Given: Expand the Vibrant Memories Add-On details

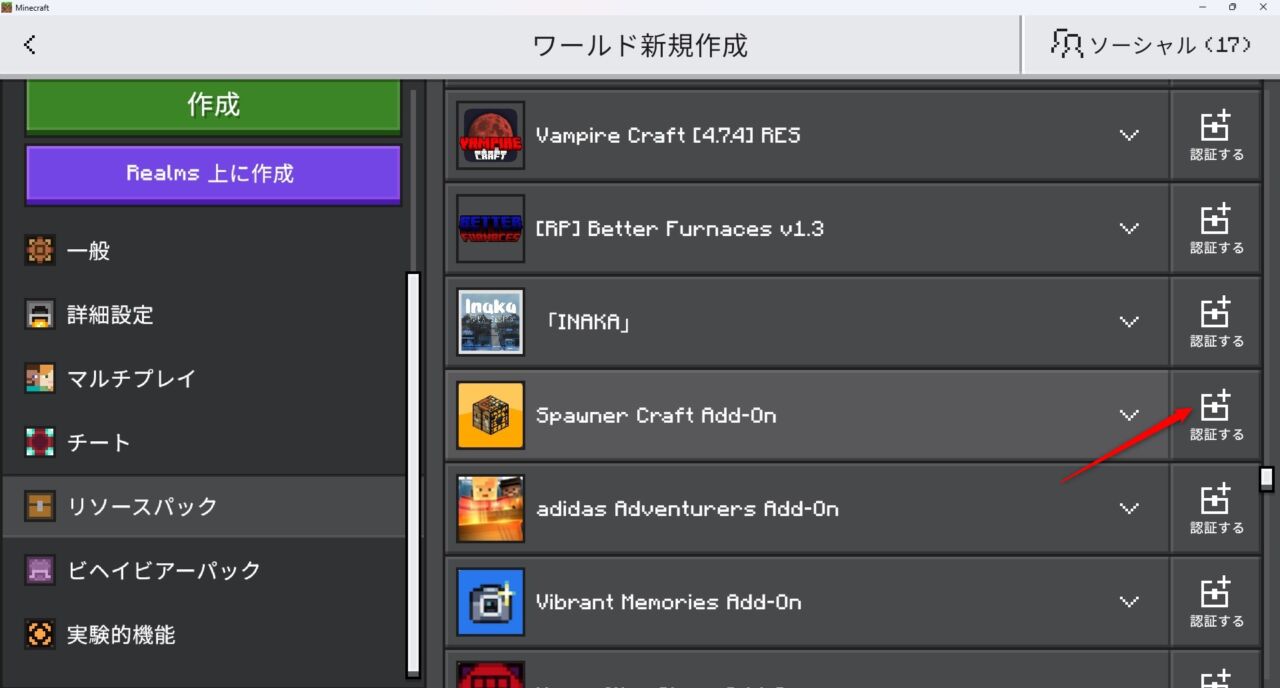Looking at the screenshot, I should [1129, 602].
